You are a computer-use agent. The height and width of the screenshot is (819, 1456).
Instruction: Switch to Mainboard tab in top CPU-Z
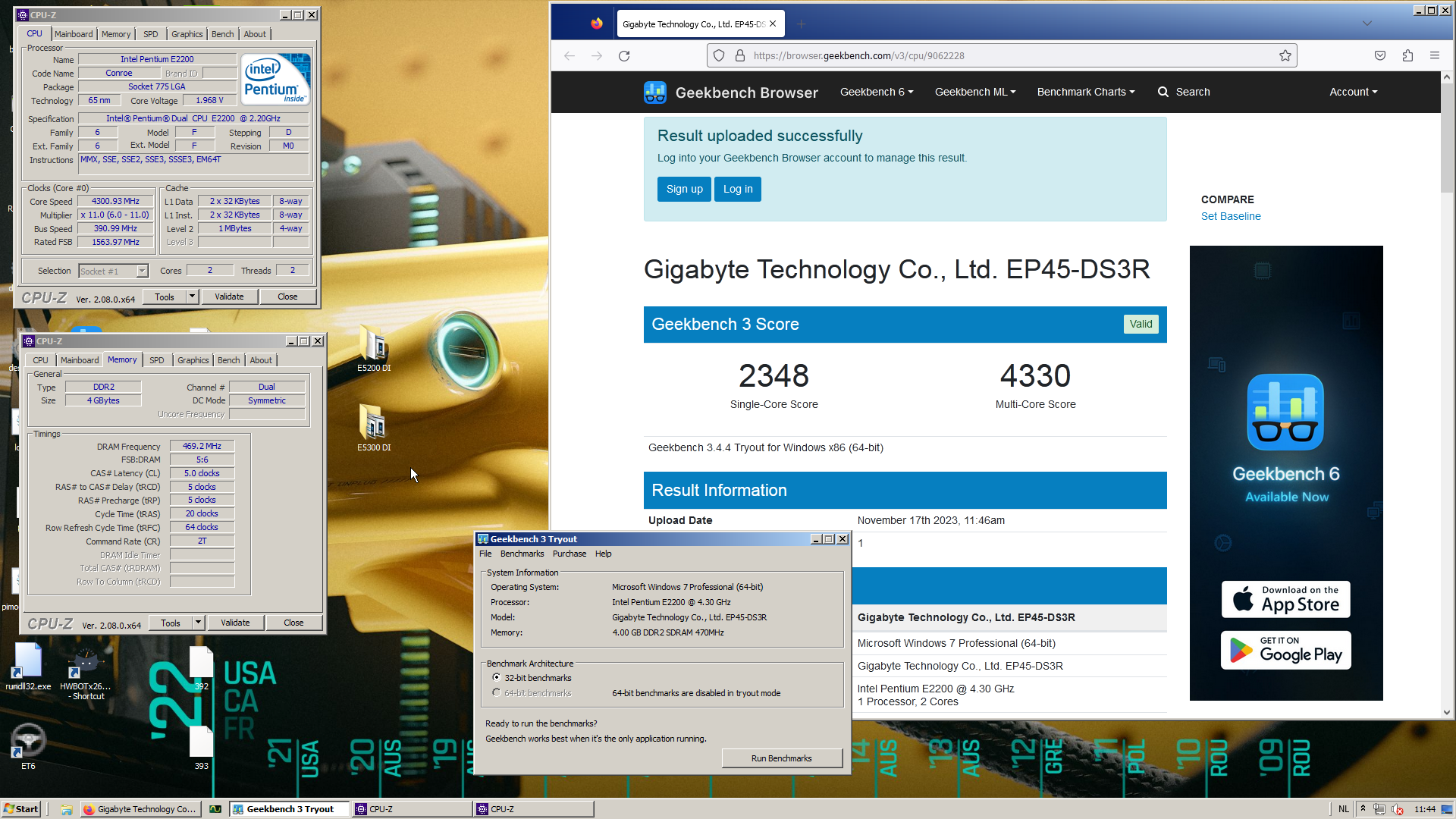pyautogui.click(x=74, y=34)
